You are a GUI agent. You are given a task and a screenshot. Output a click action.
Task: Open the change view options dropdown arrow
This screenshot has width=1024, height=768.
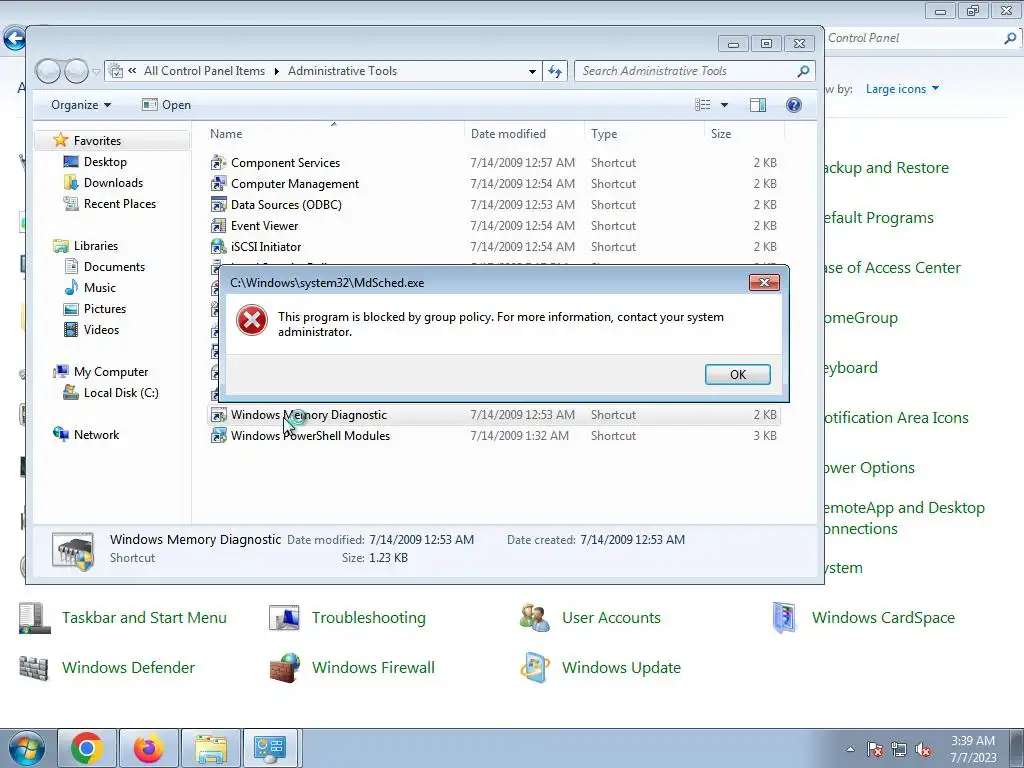(x=724, y=105)
